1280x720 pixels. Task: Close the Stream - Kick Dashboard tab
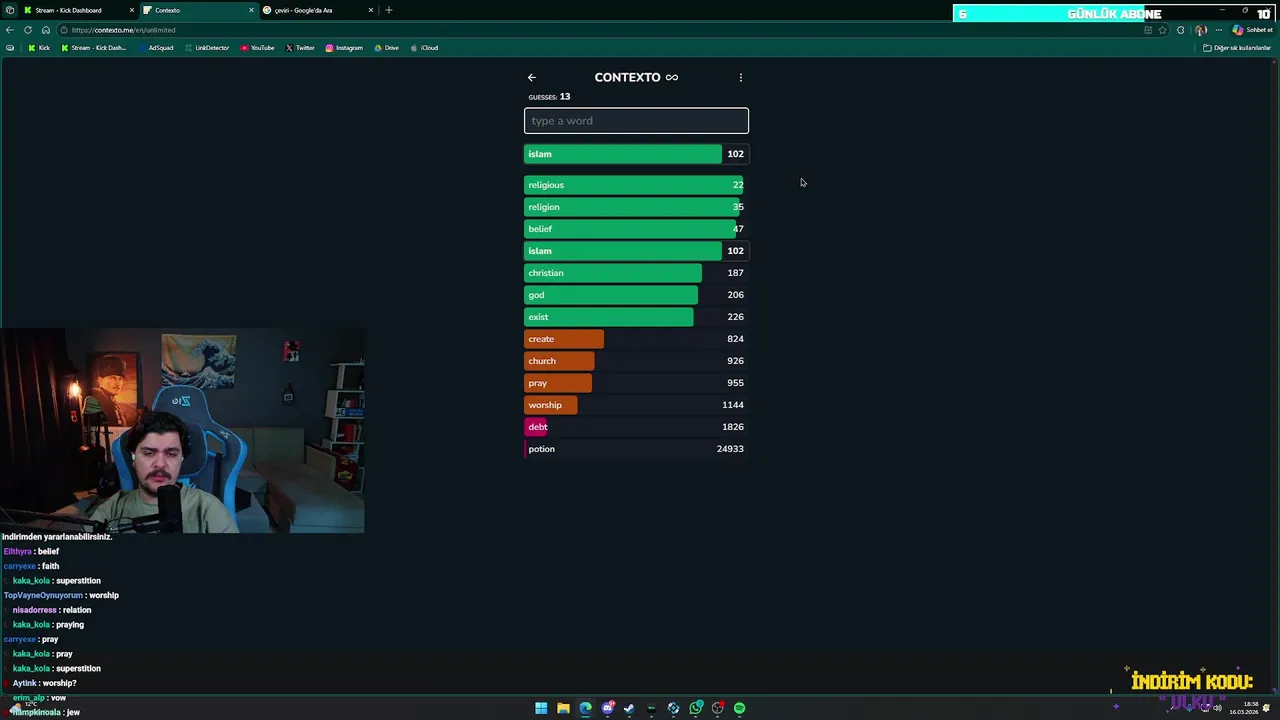pyautogui.click(x=131, y=10)
